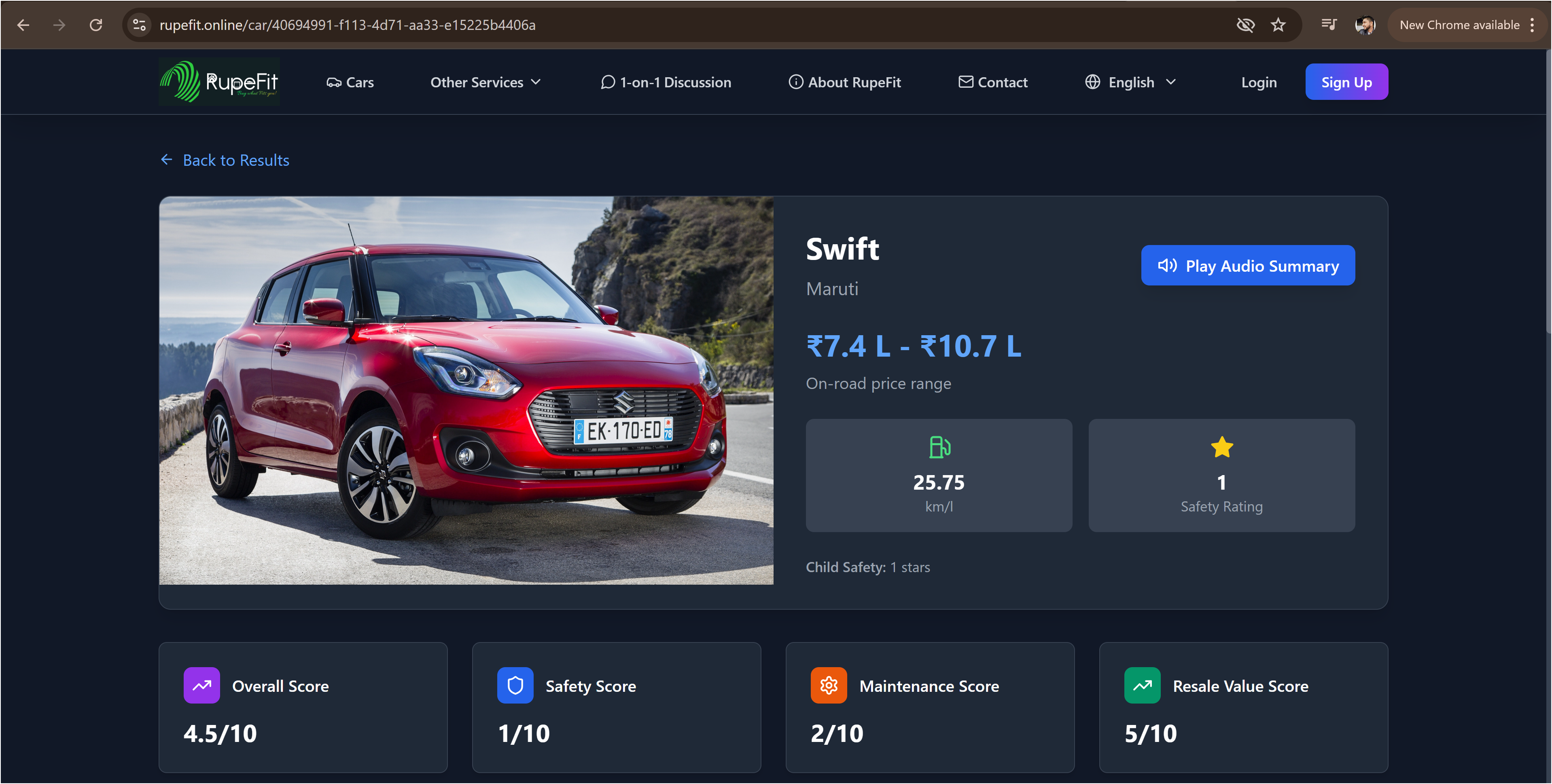1552x784 pixels.
Task: Go to 1-on-1 Discussion
Action: click(x=666, y=82)
